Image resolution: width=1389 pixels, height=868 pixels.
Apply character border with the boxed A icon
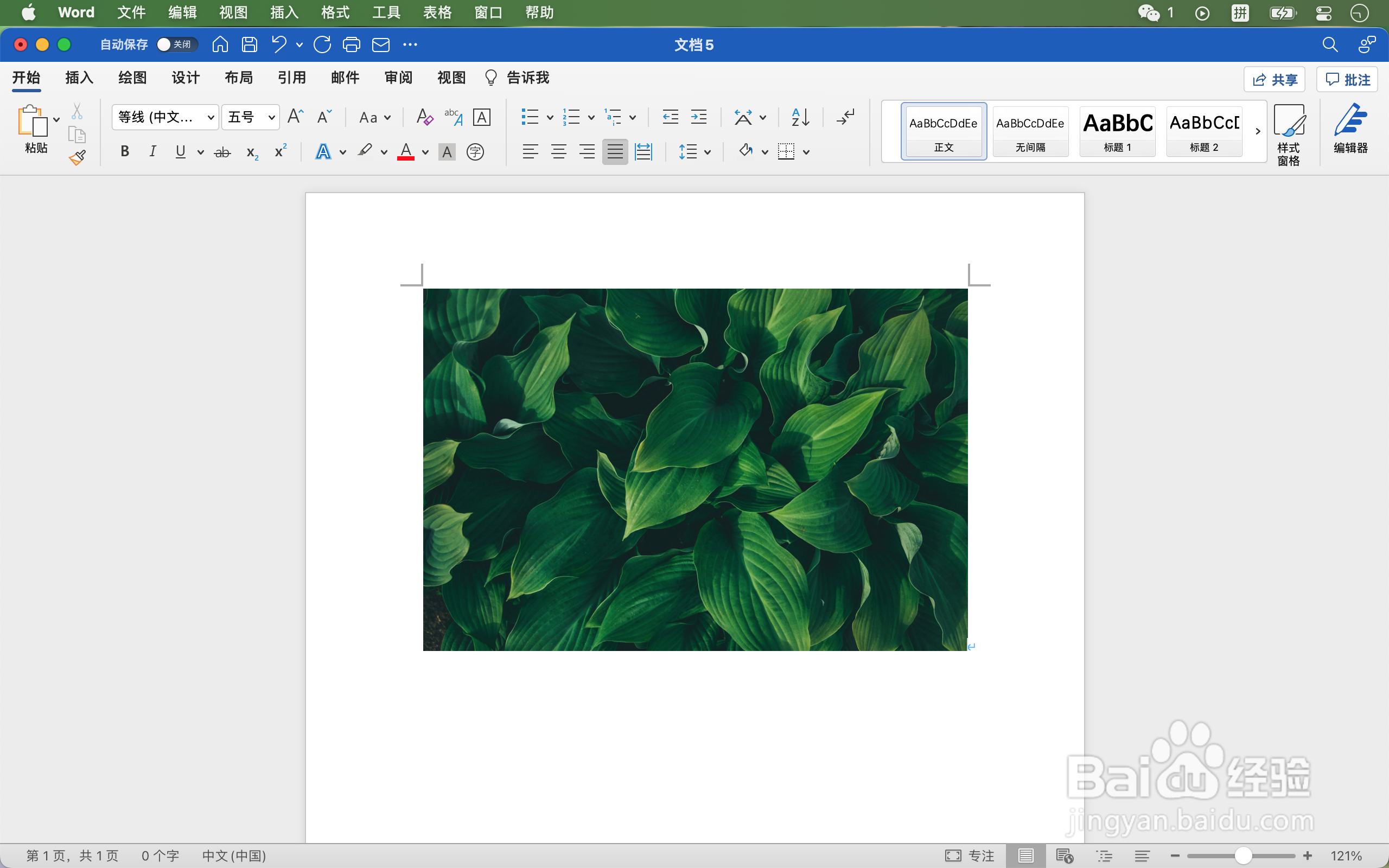coord(482,117)
